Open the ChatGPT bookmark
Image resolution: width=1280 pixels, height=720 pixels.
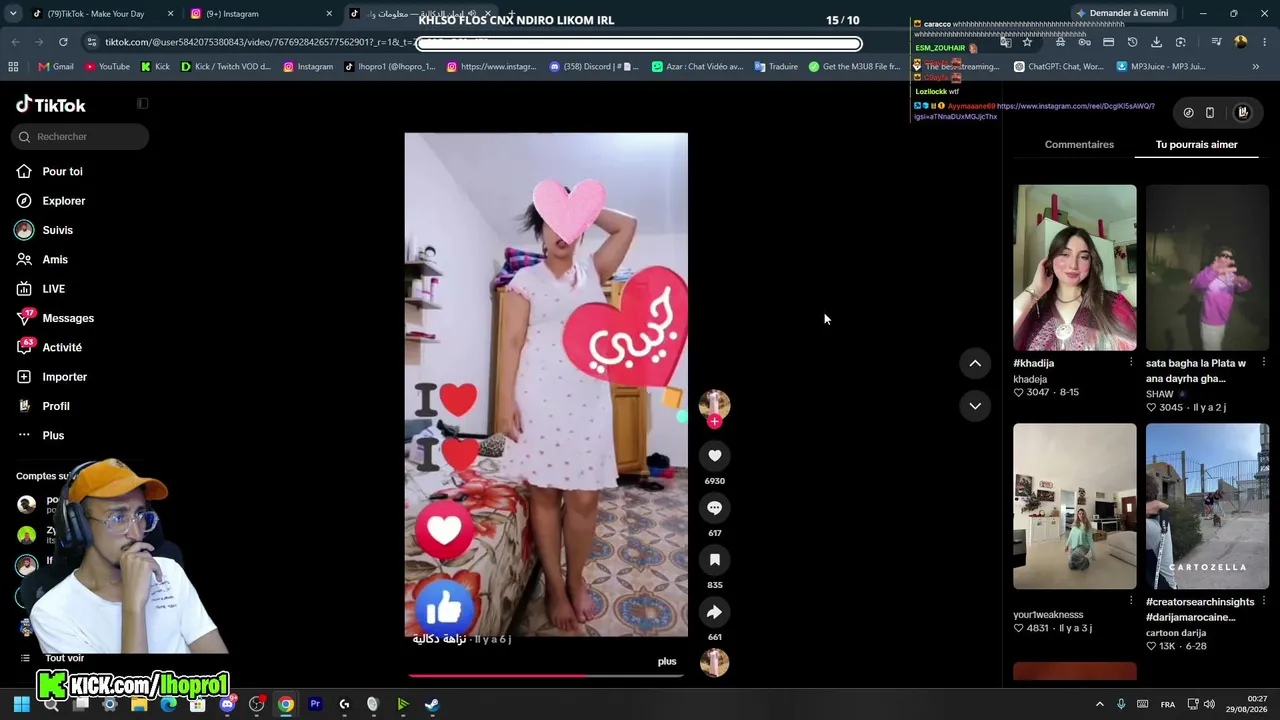coord(1059,67)
